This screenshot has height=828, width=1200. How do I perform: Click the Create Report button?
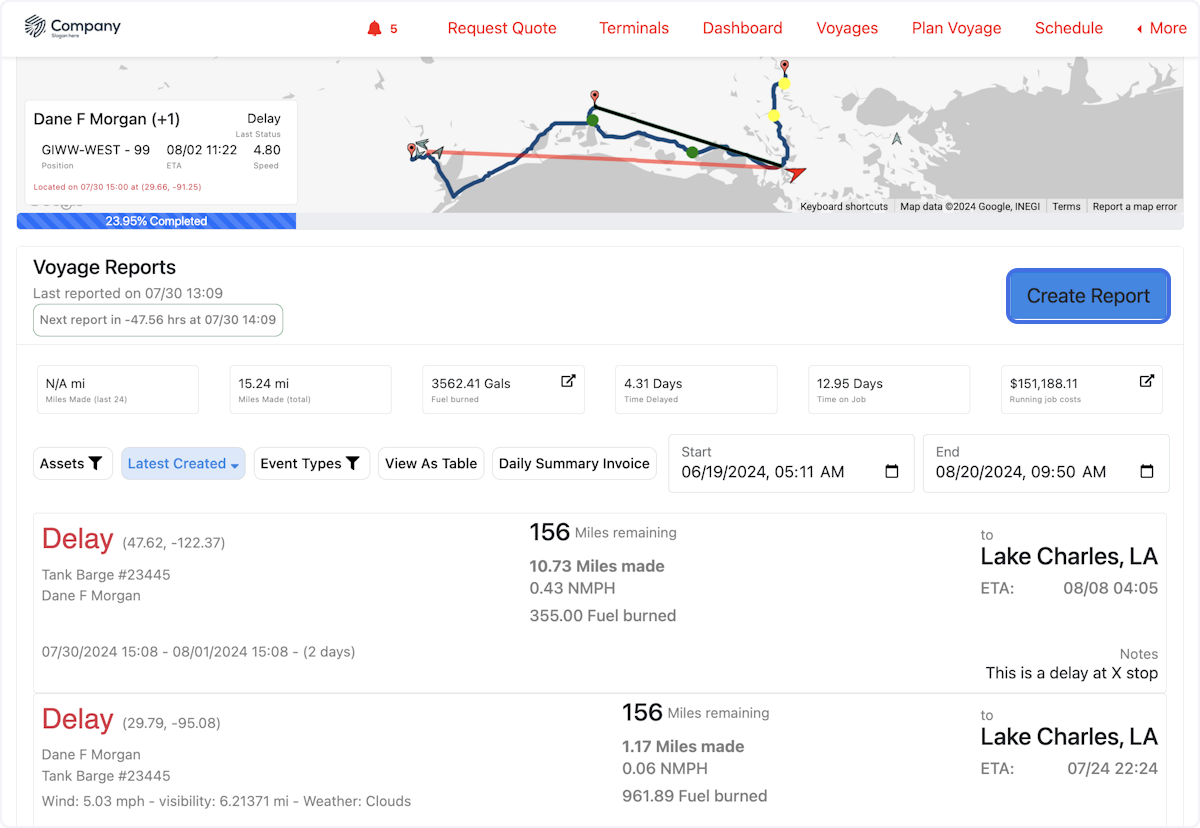coord(1088,296)
